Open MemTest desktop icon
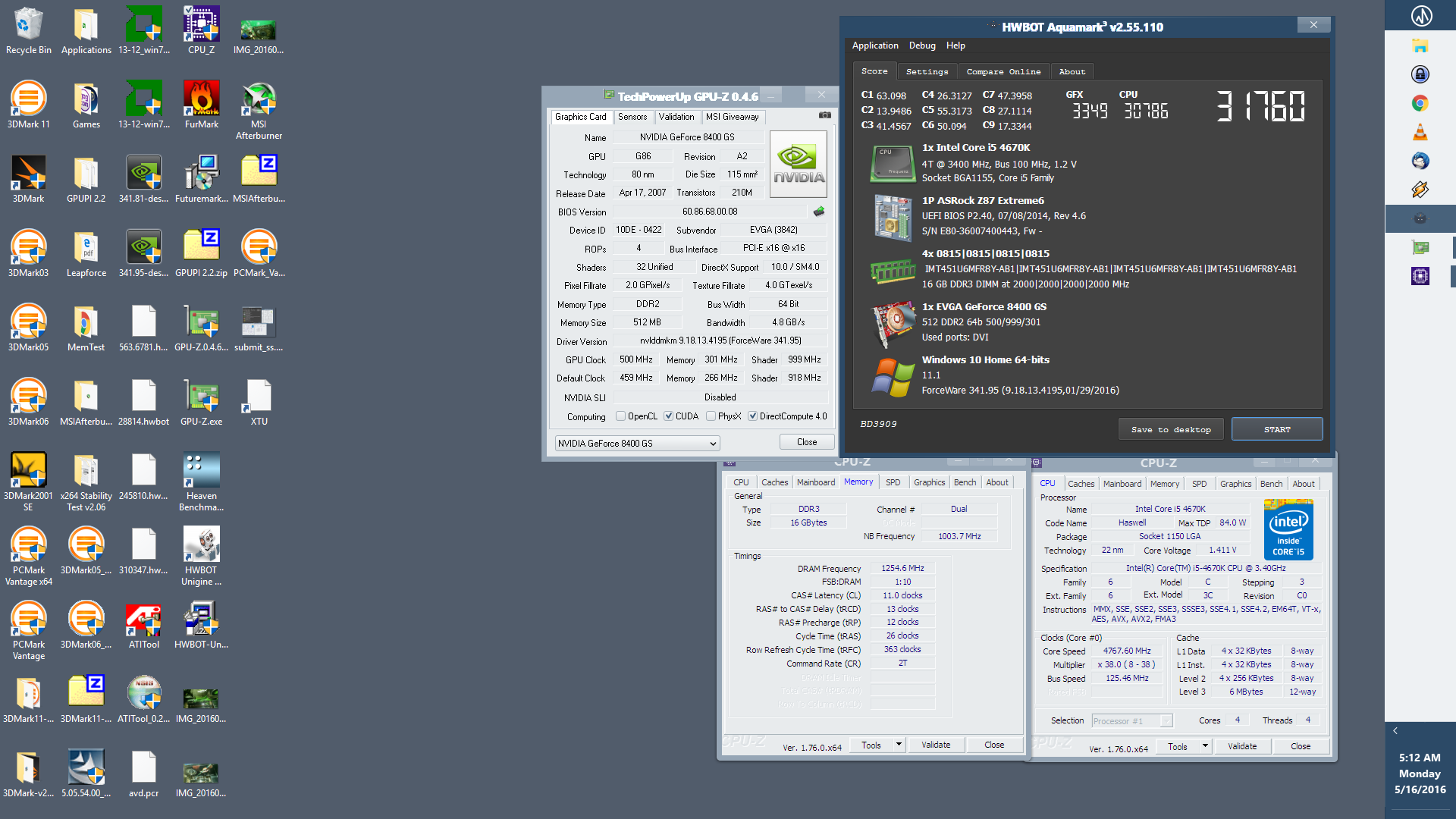Image resolution: width=1456 pixels, height=819 pixels. 86,328
